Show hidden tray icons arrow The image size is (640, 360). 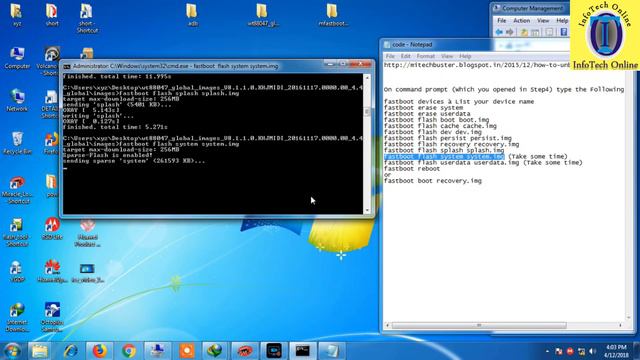pyautogui.click(x=547, y=351)
